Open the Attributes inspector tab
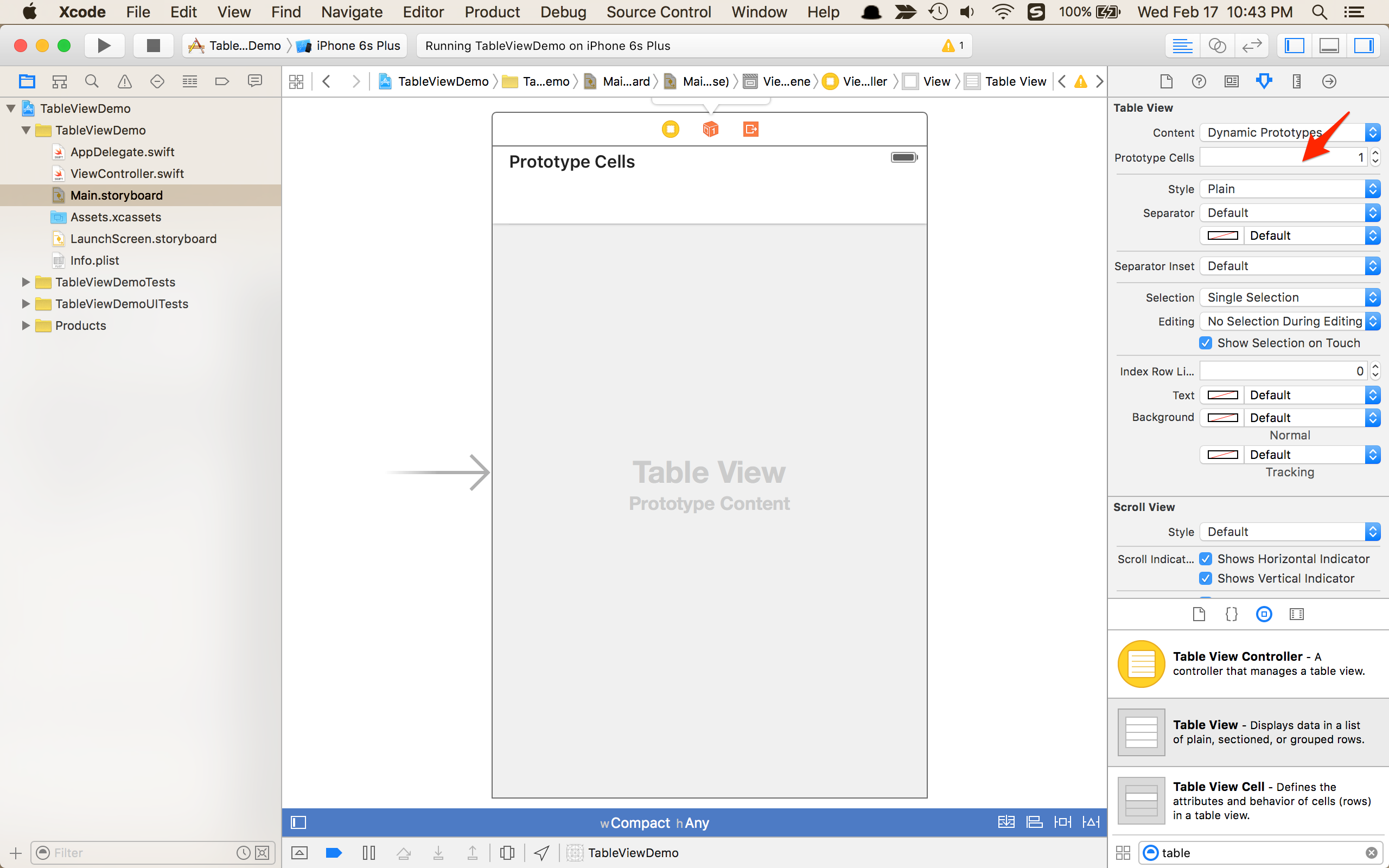Viewport: 1389px width, 868px height. point(1263,81)
